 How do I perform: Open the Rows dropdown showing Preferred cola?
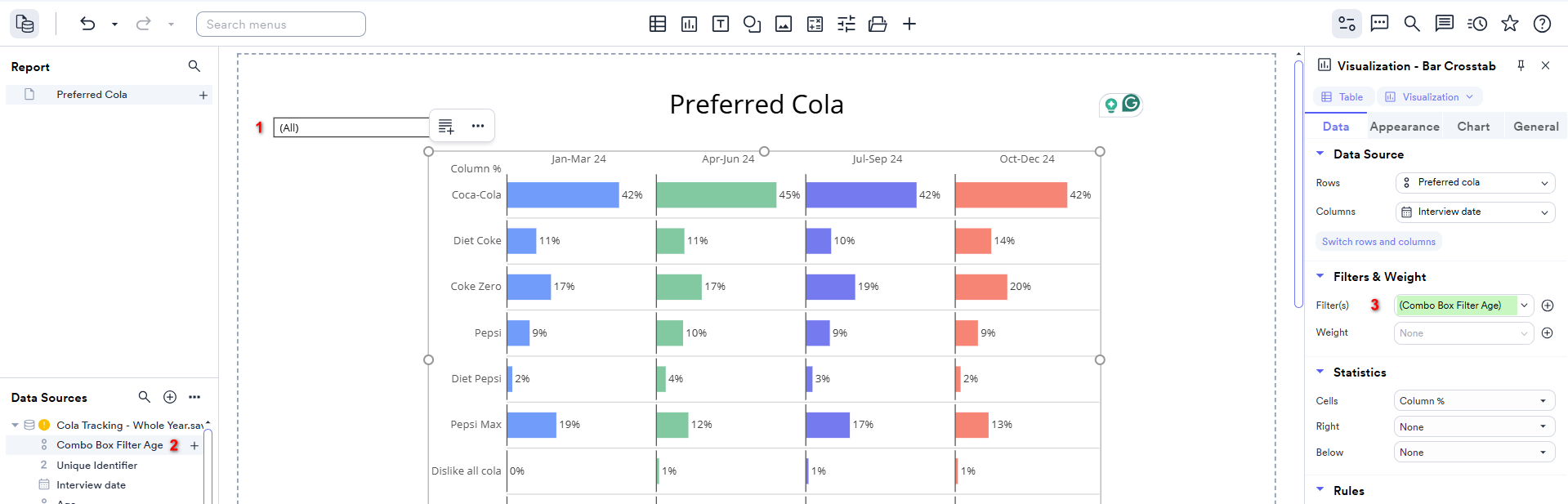tap(1475, 183)
